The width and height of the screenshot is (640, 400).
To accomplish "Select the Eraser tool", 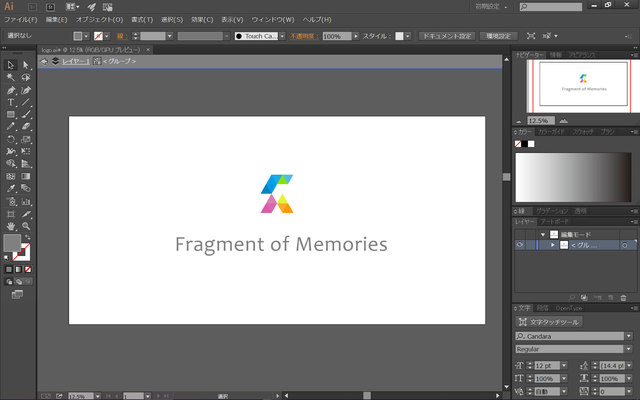I will click(26, 127).
